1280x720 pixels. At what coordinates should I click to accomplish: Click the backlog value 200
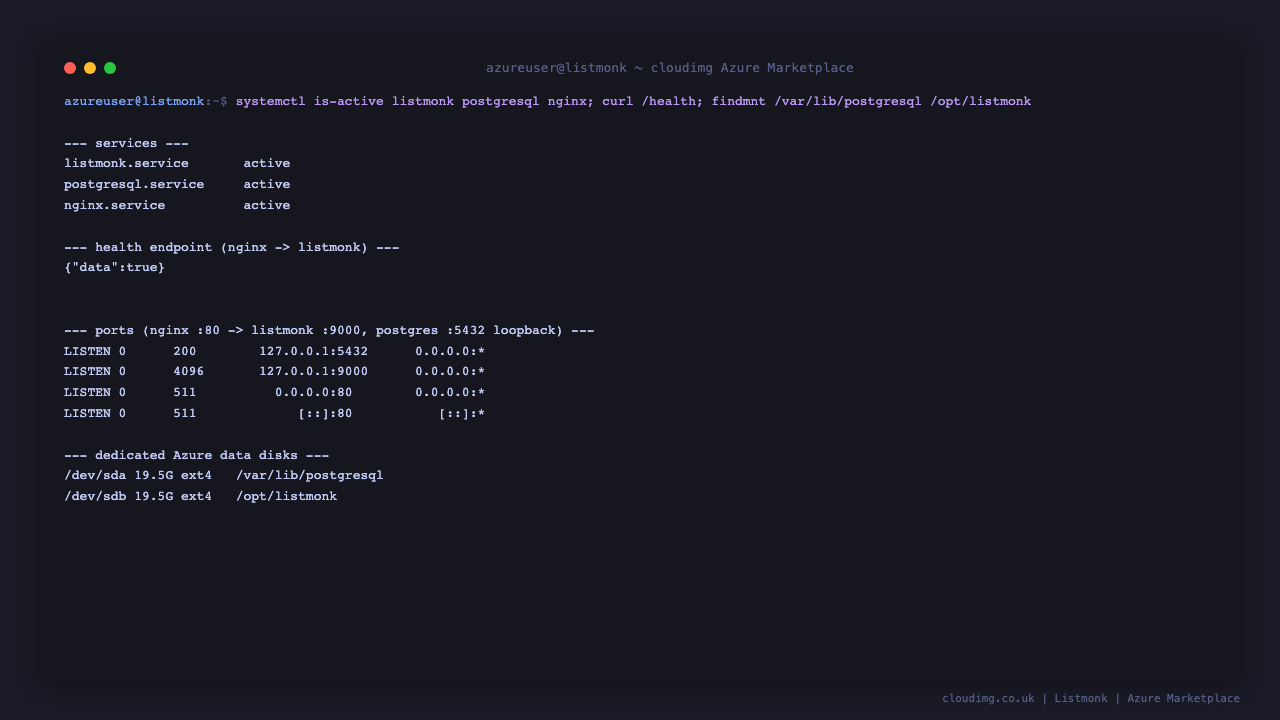tap(185, 352)
